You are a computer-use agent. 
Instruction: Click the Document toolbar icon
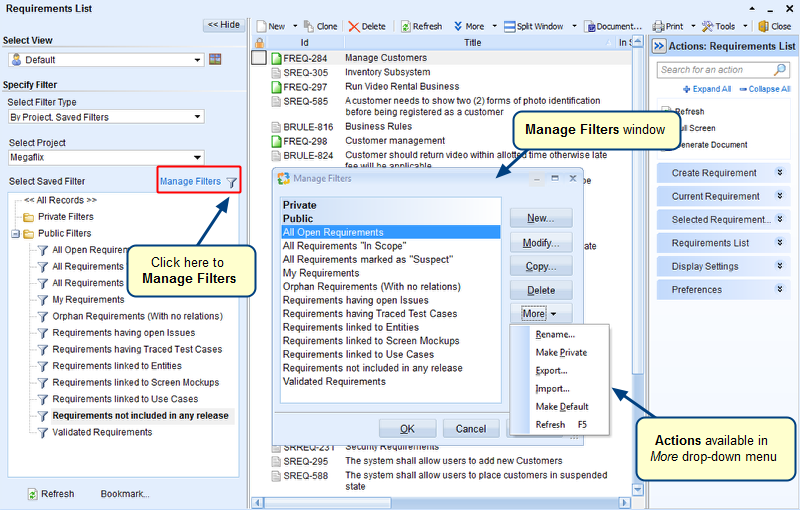590,26
